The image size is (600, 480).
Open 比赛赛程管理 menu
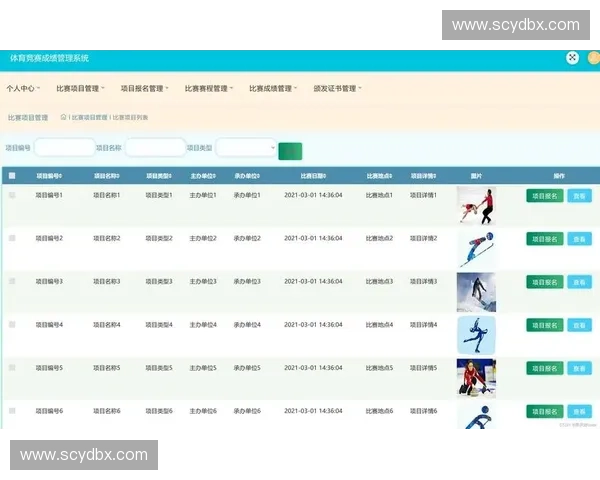pyautogui.click(x=209, y=88)
